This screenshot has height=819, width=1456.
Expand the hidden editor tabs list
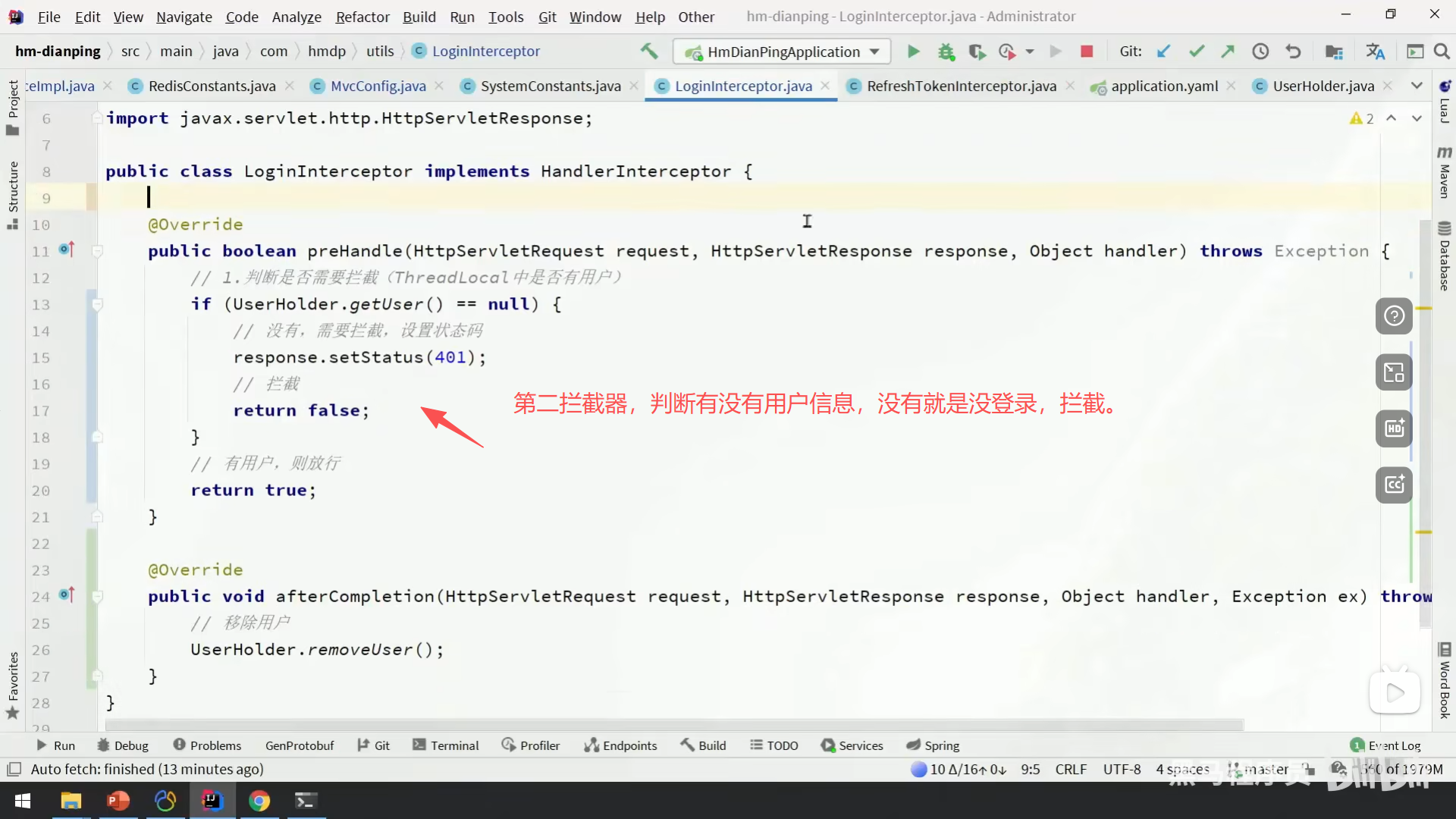(x=1417, y=86)
